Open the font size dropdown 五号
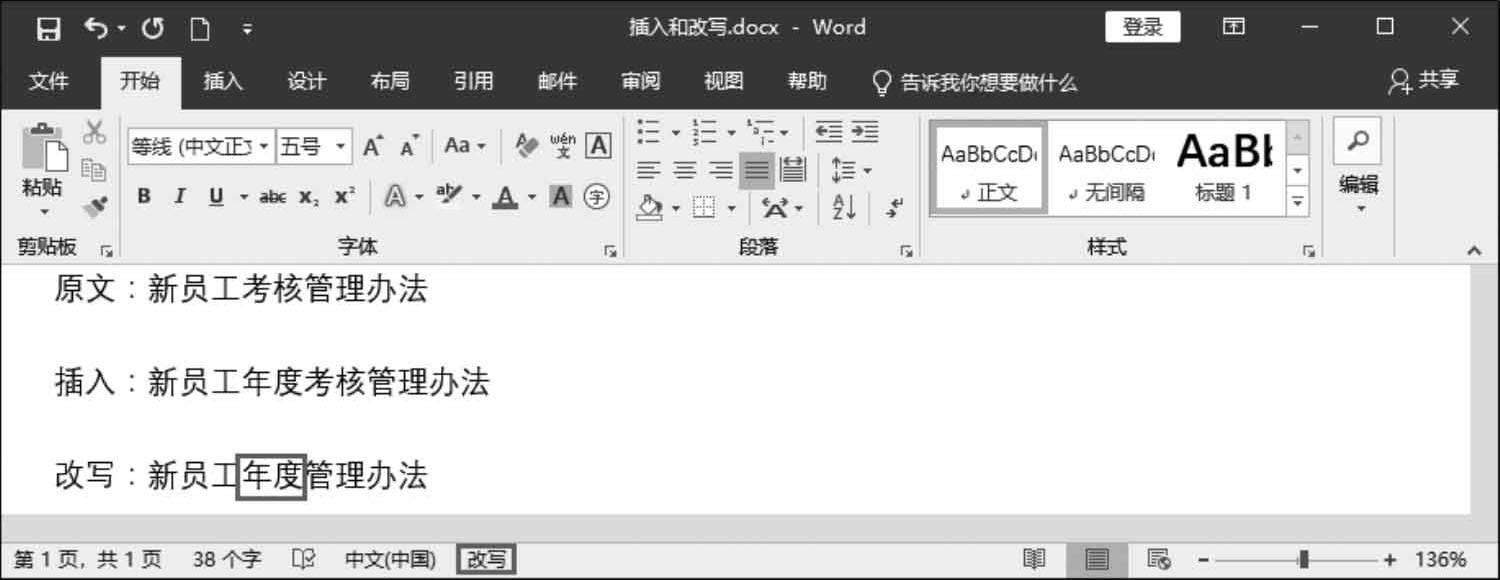 coord(314,147)
